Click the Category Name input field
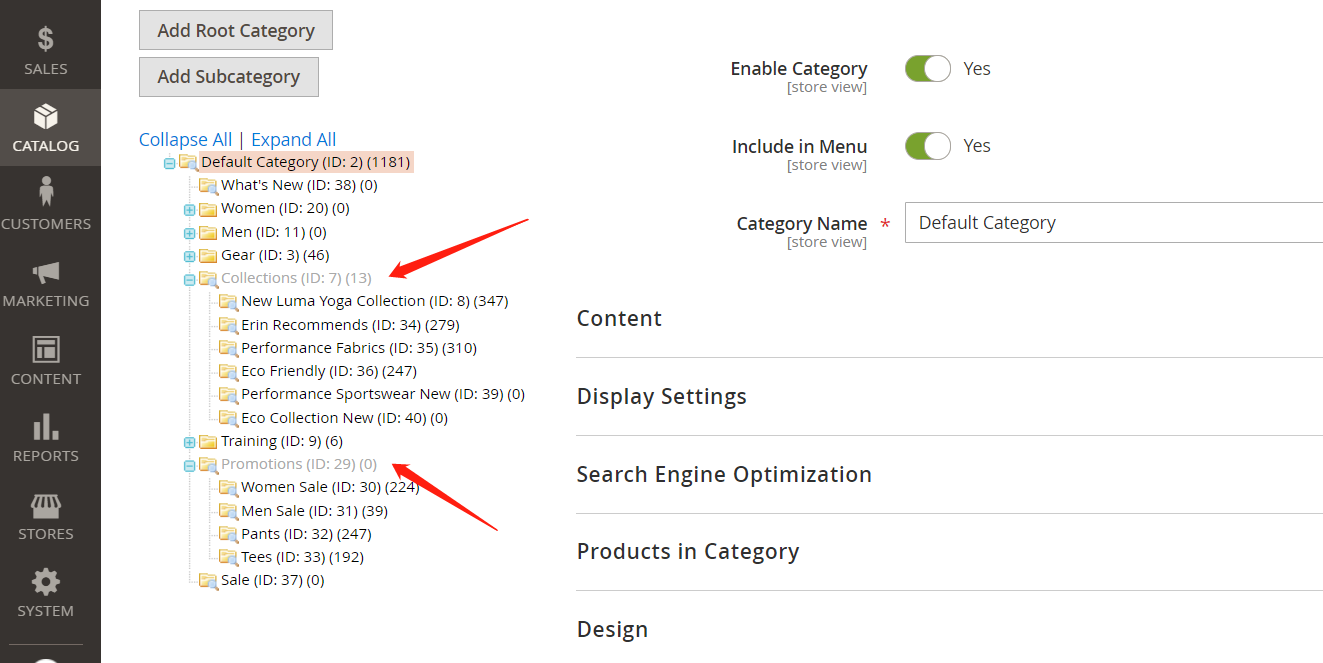Image resolution: width=1323 pixels, height=663 pixels. [1114, 222]
